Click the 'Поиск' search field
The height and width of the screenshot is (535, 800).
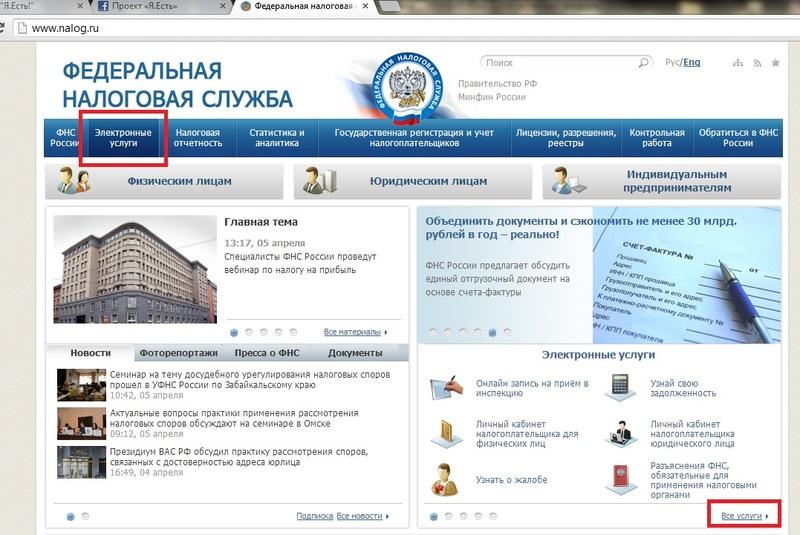(x=560, y=63)
